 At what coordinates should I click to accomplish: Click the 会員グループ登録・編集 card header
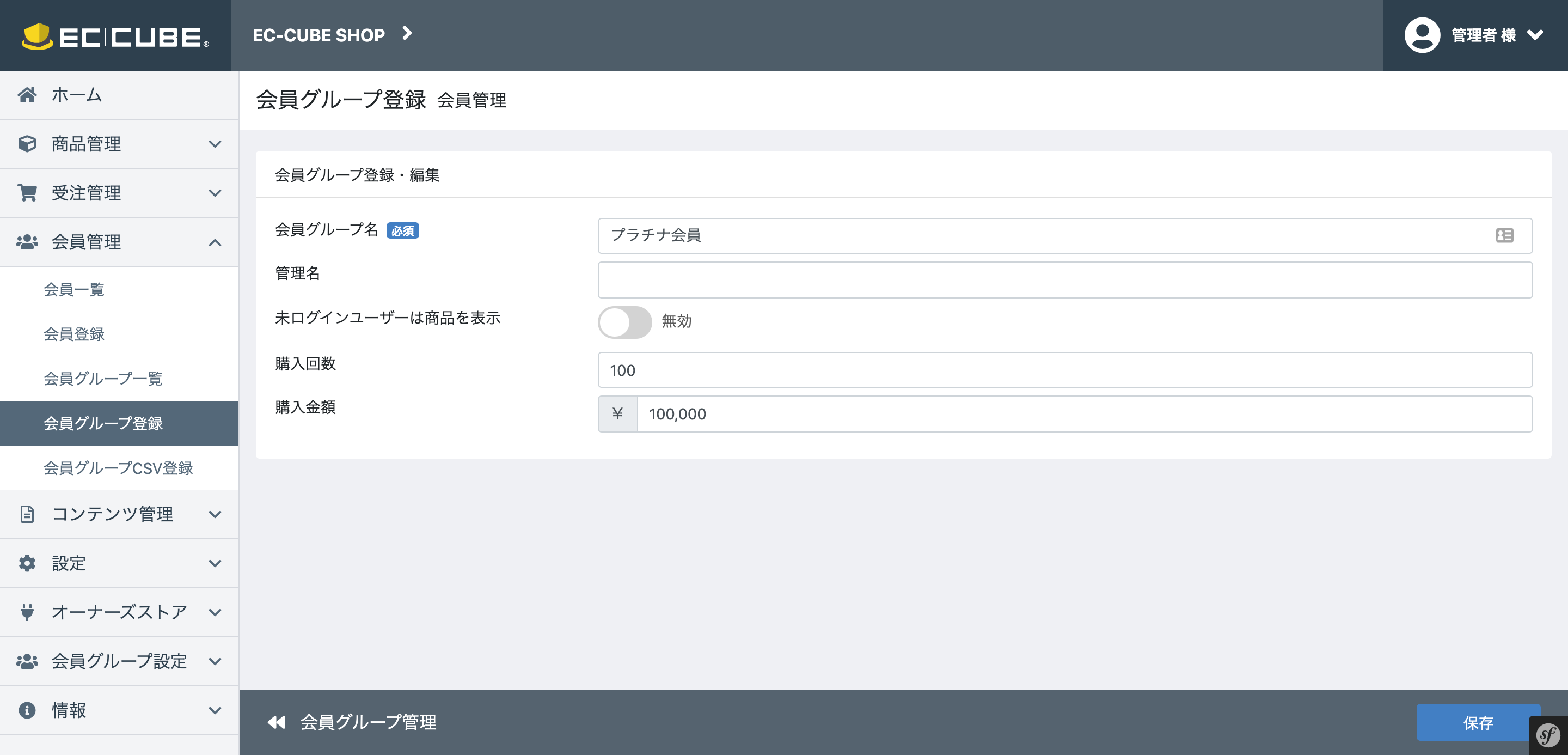pos(357,175)
